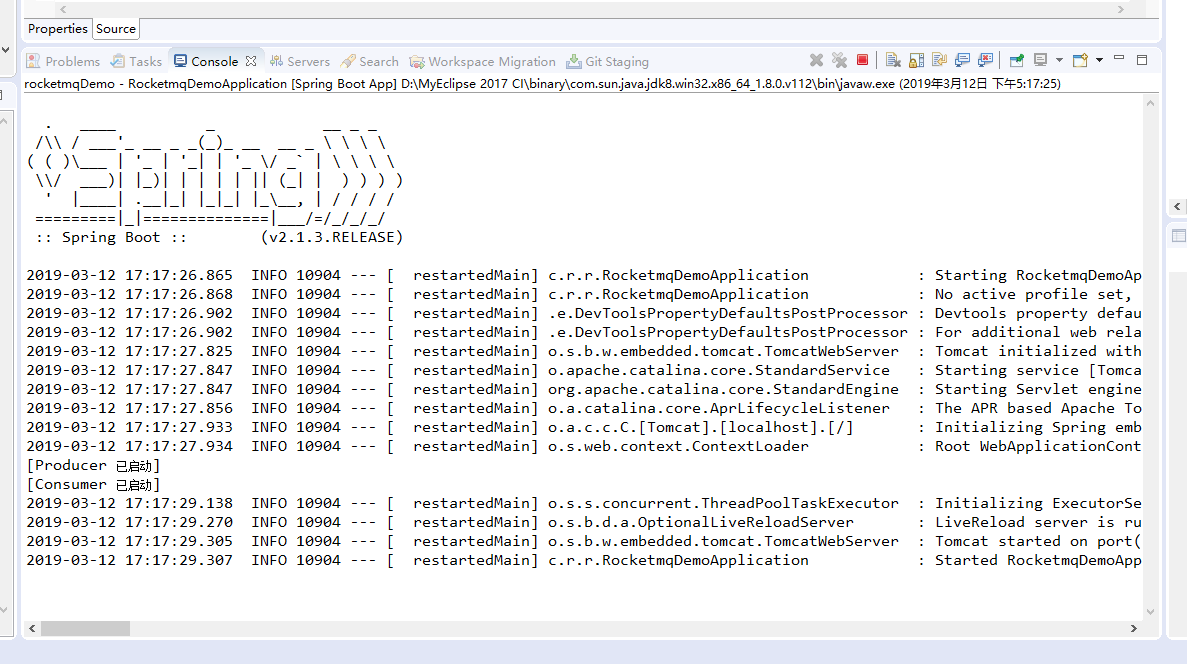Open the Git Staging tab
1187x664 pixels.
pos(608,61)
